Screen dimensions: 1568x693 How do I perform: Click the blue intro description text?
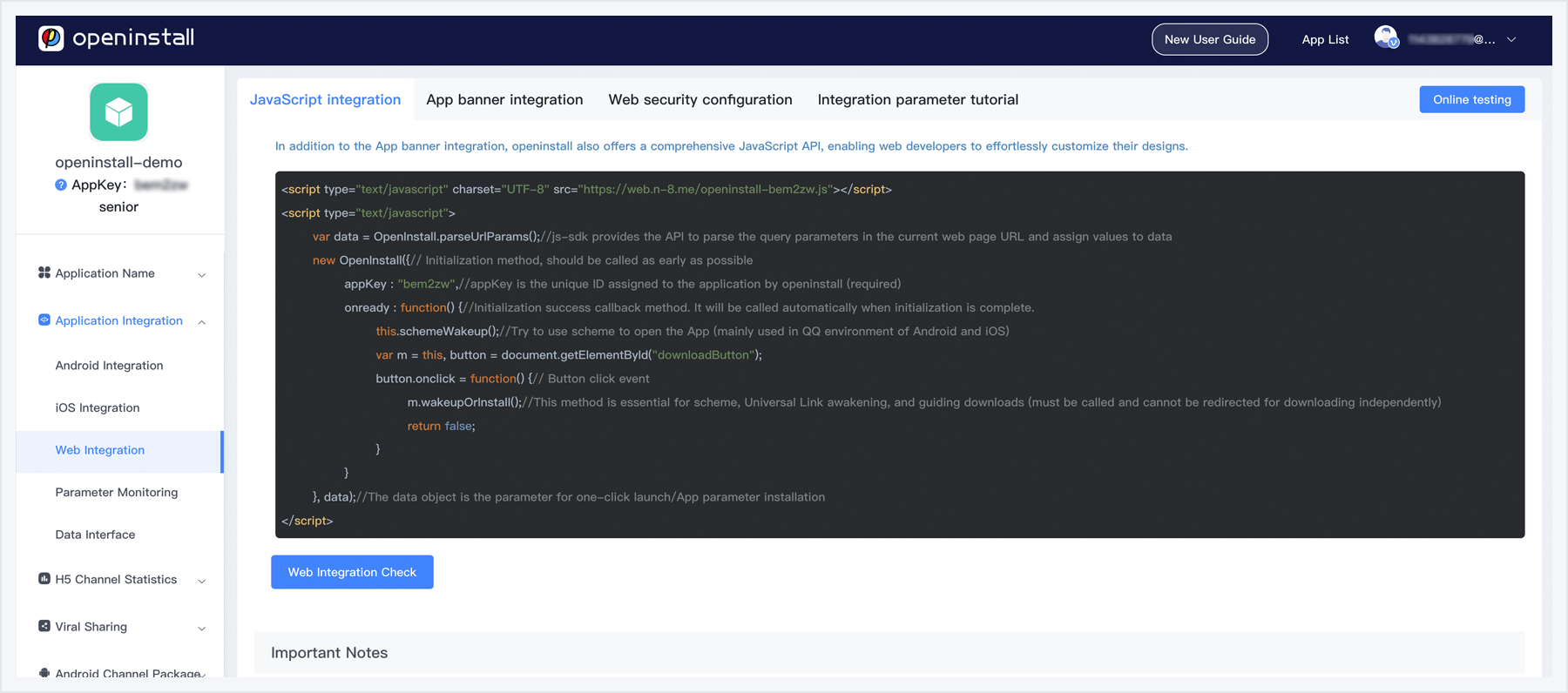pos(732,146)
